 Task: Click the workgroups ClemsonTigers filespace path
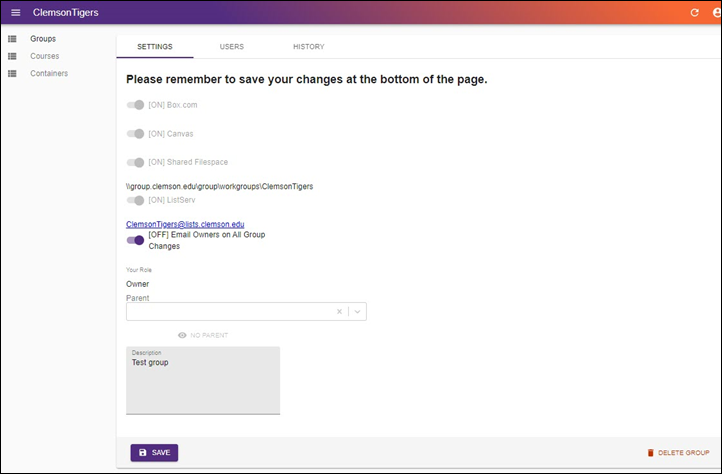[x=220, y=187]
